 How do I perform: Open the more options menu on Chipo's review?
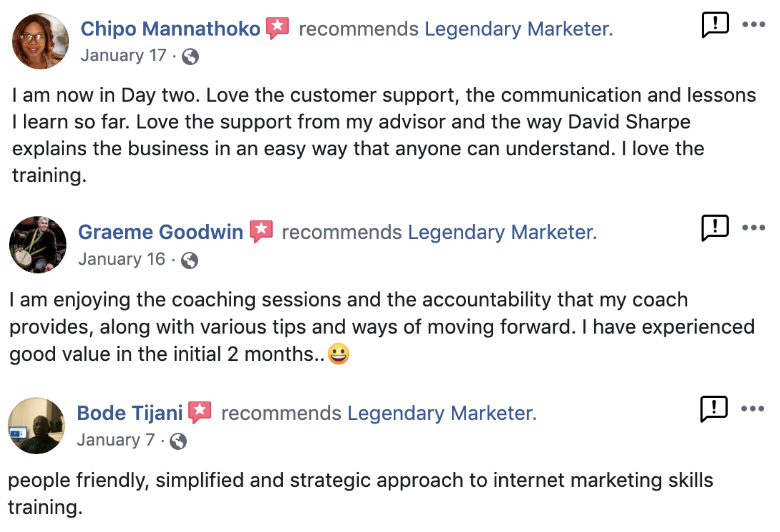pyautogui.click(x=753, y=25)
